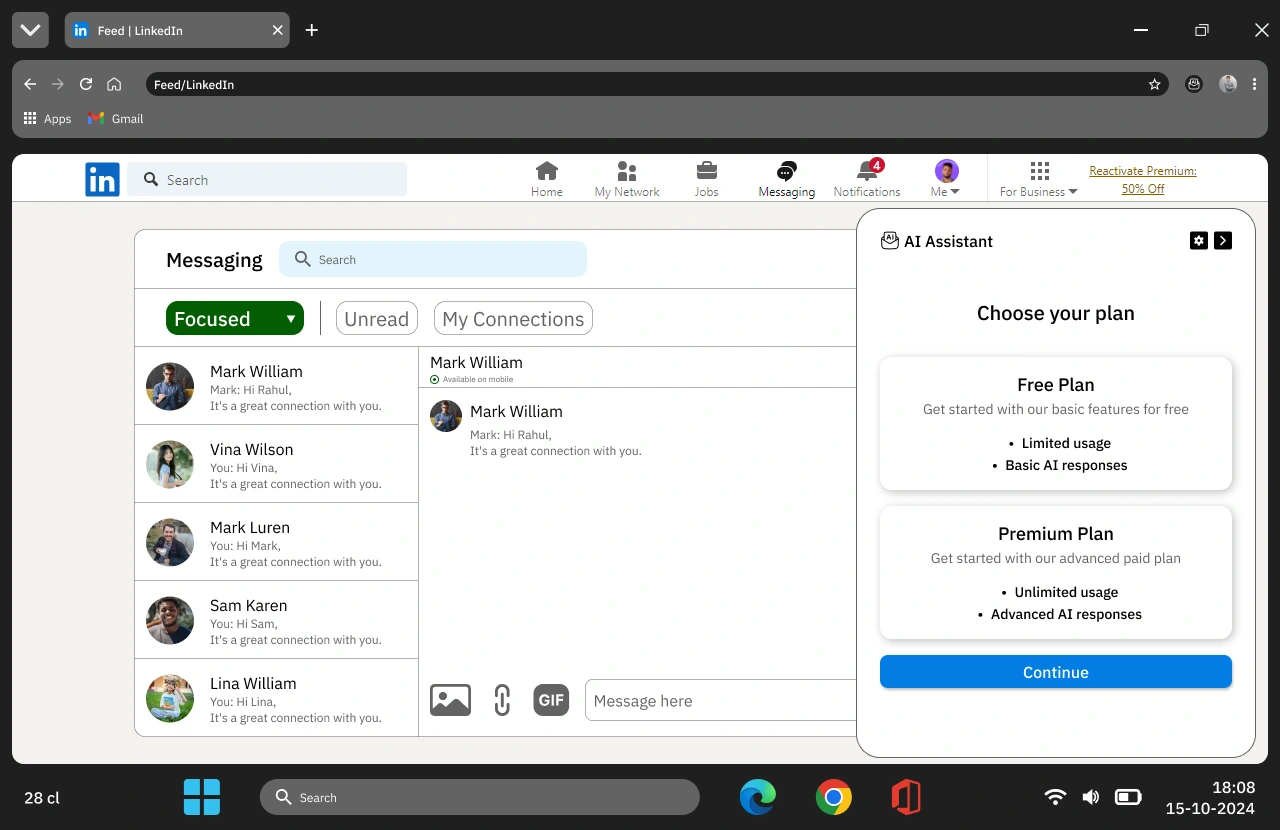1280x830 pixels.
Task: Open the Mark Luren conversation
Action: click(276, 542)
